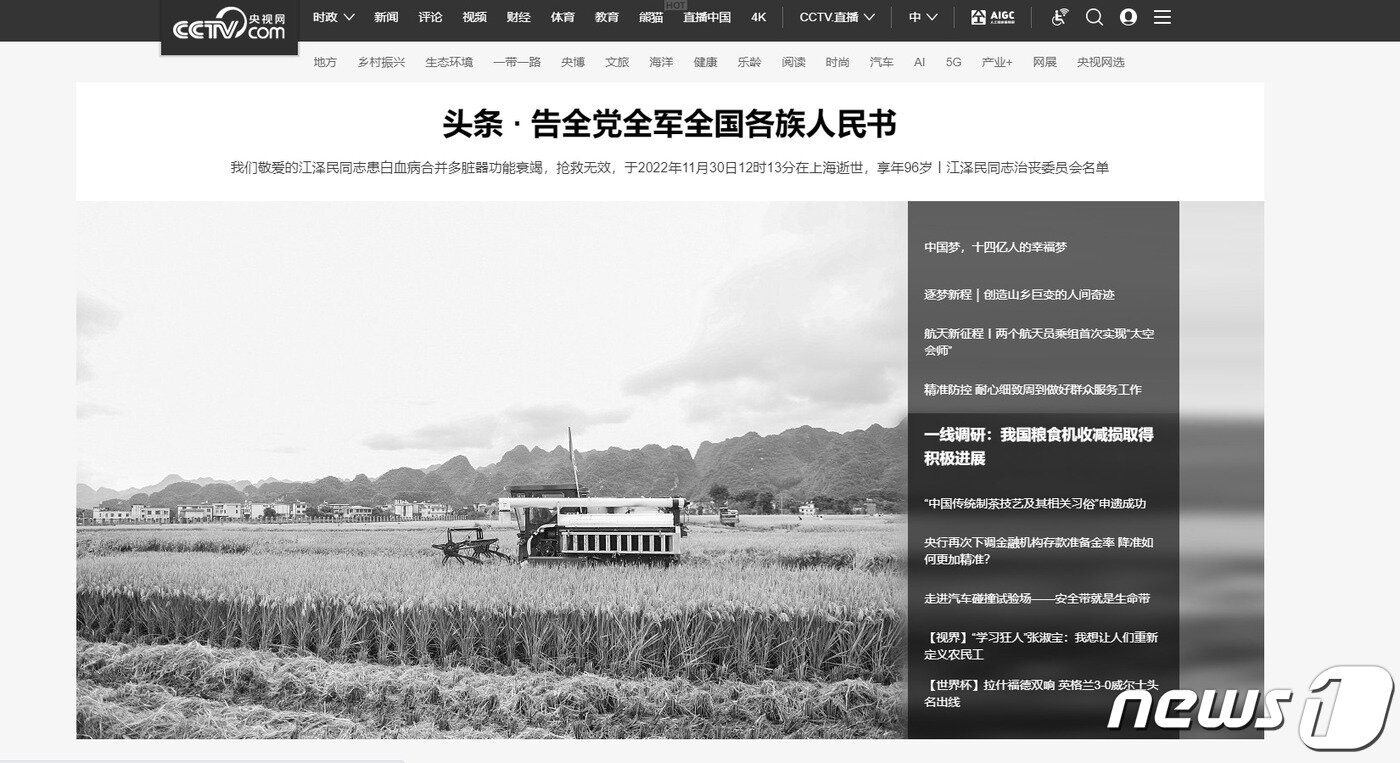Image resolution: width=1400 pixels, height=763 pixels.
Task: Open the search magnifier icon
Action: point(1094,17)
